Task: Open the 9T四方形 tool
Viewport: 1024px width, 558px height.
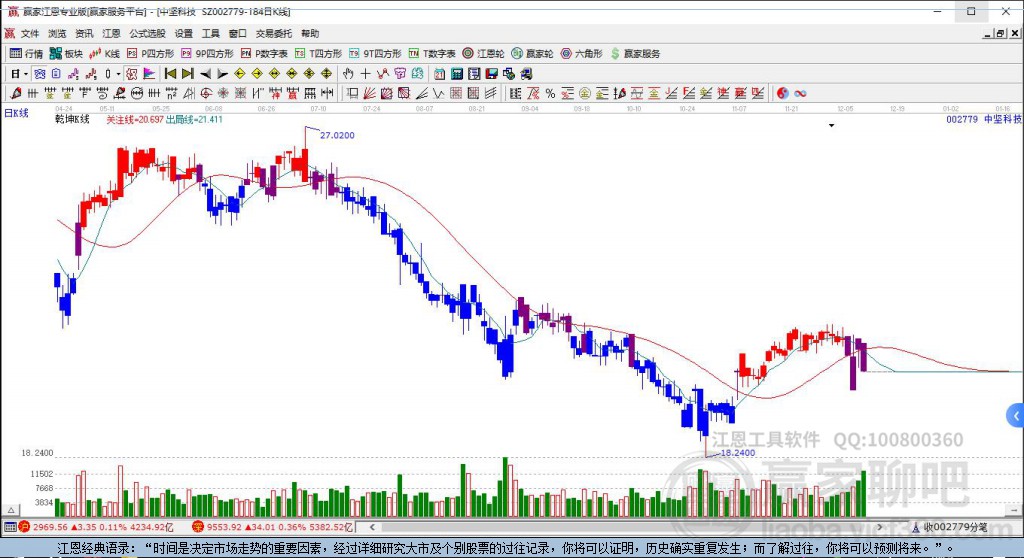Action: pos(376,54)
